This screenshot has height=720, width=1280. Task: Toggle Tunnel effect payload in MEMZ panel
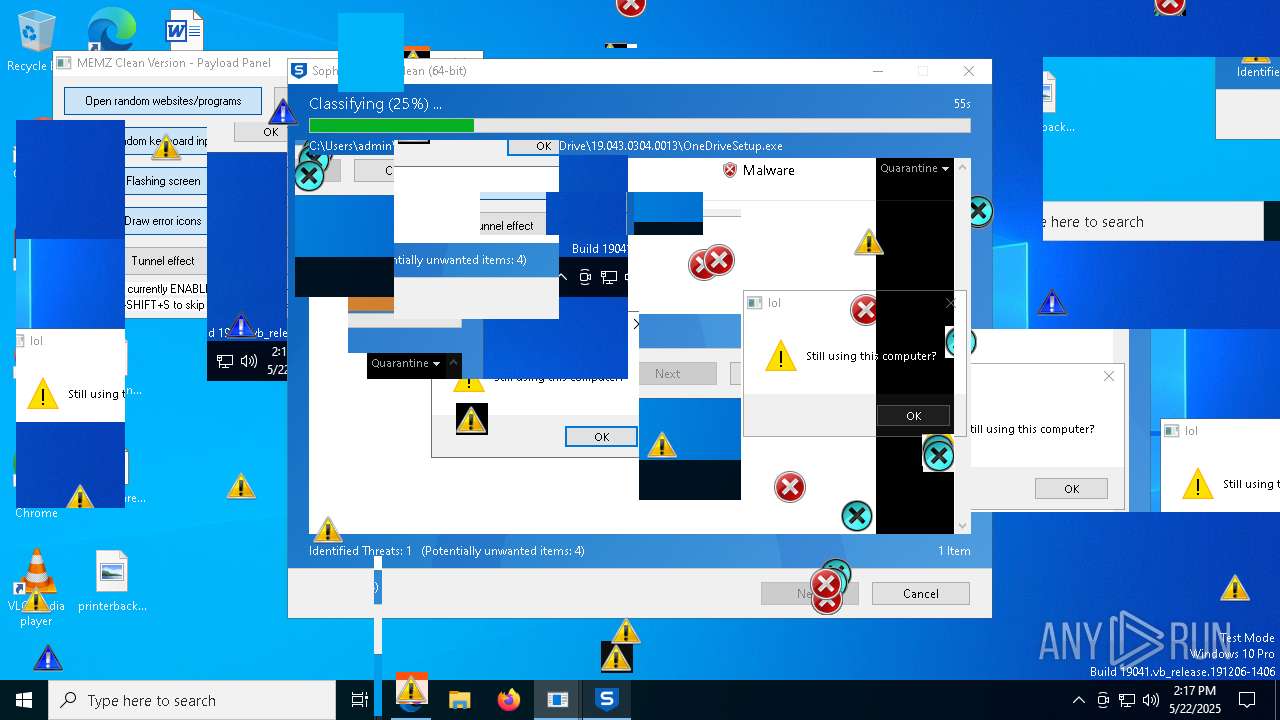[x=164, y=261]
